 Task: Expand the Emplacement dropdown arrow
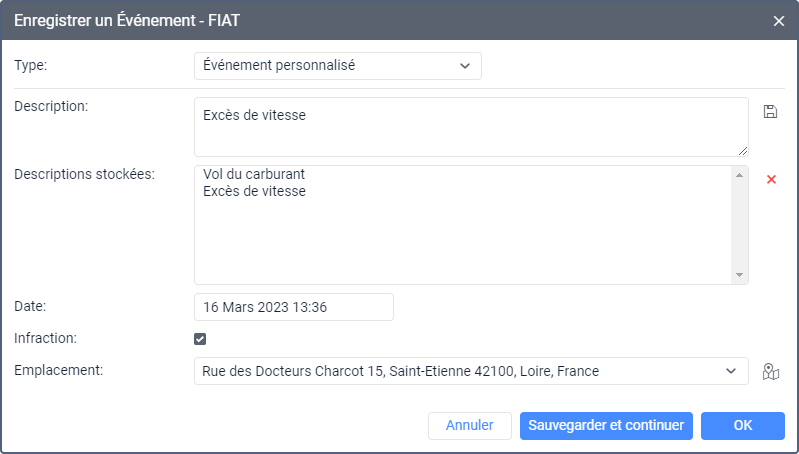tap(730, 371)
